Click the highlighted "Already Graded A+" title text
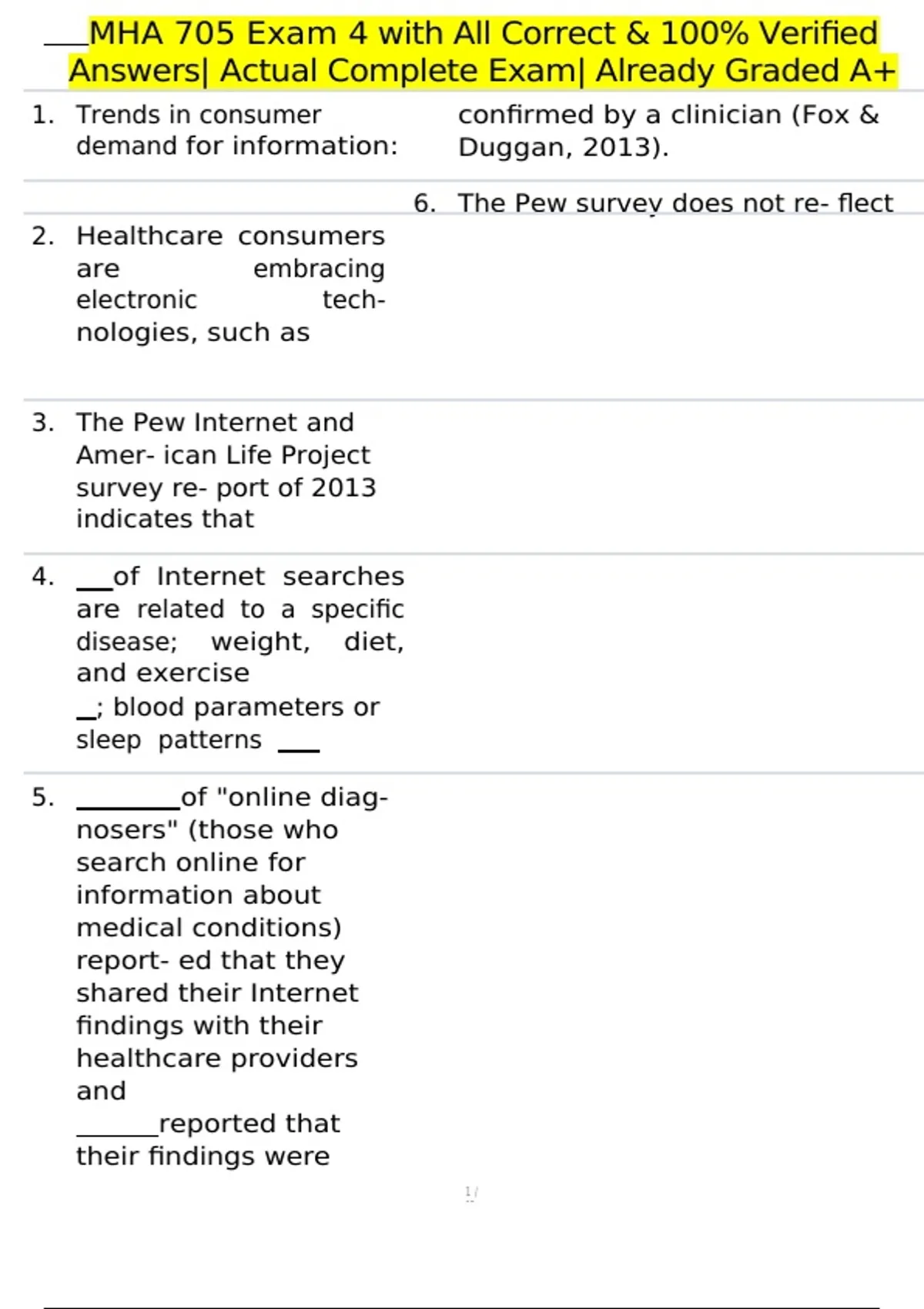The height and width of the screenshot is (1309, 924). 745,71
